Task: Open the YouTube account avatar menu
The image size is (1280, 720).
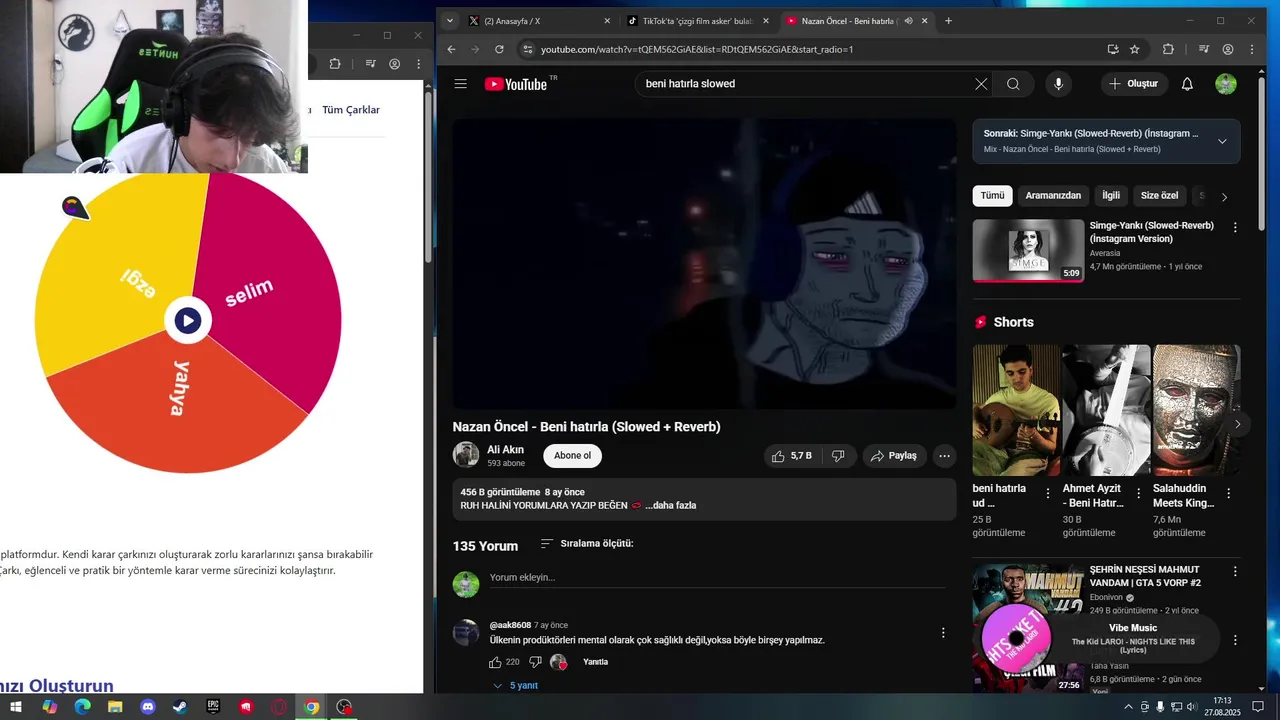Action: [x=1226, y=84]
